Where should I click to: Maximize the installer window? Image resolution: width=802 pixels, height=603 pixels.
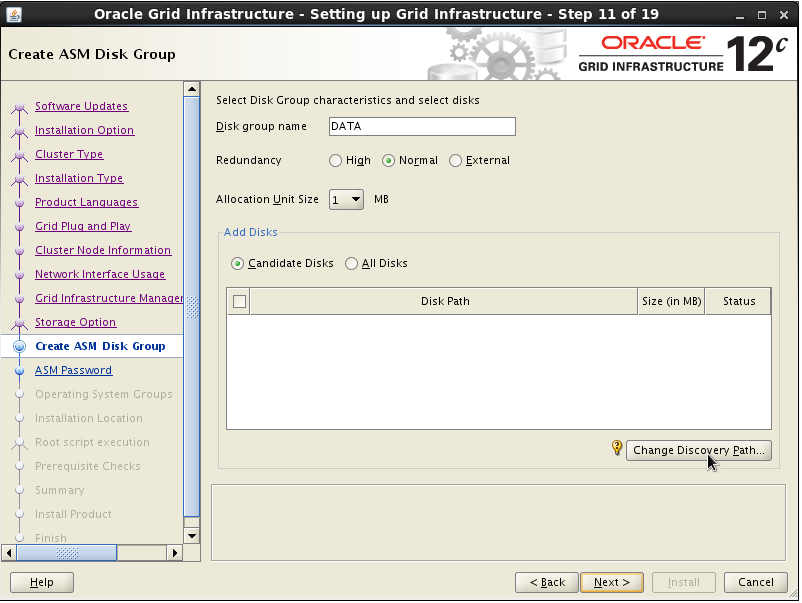tap(762, 15)
